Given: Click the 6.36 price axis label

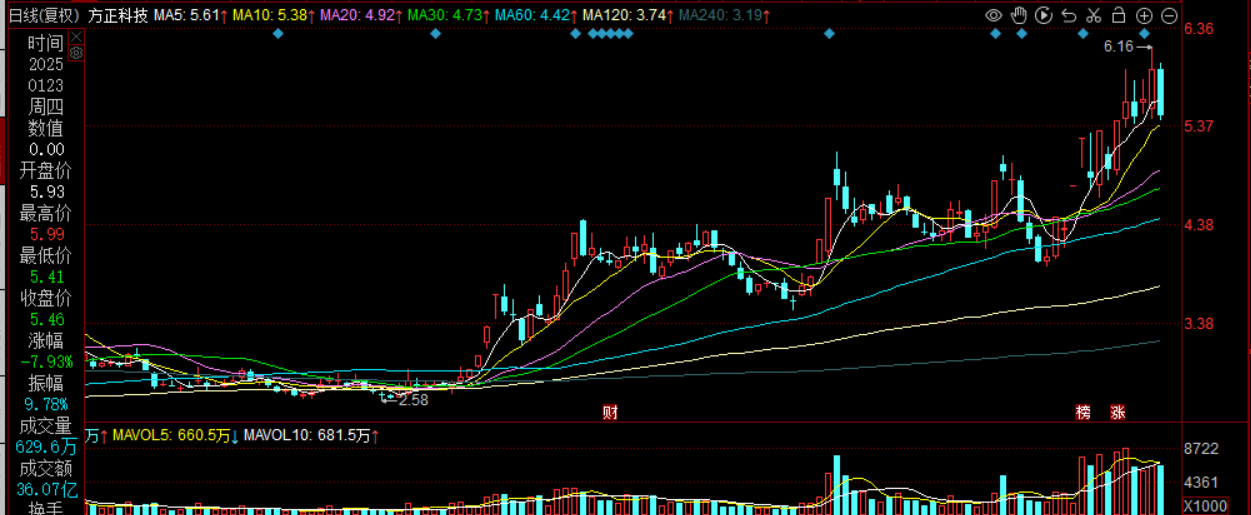Looking at the screenshot, I should 1199,29.
